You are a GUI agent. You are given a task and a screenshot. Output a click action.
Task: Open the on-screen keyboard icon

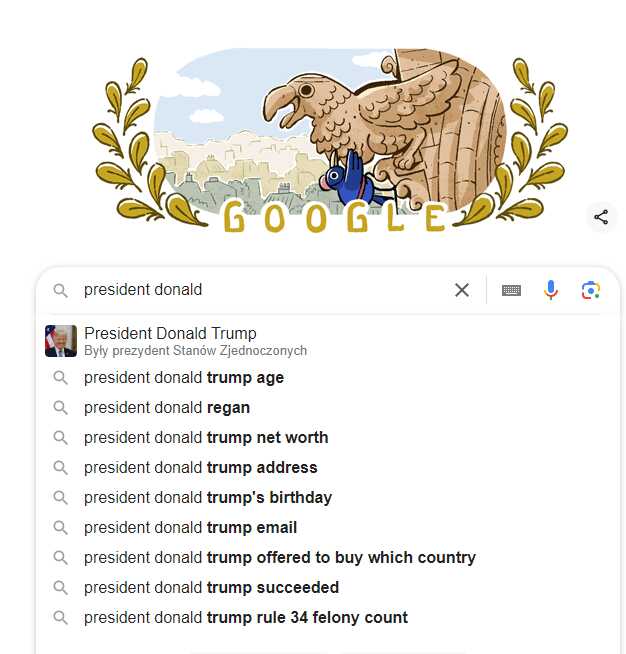pos(511,290)
